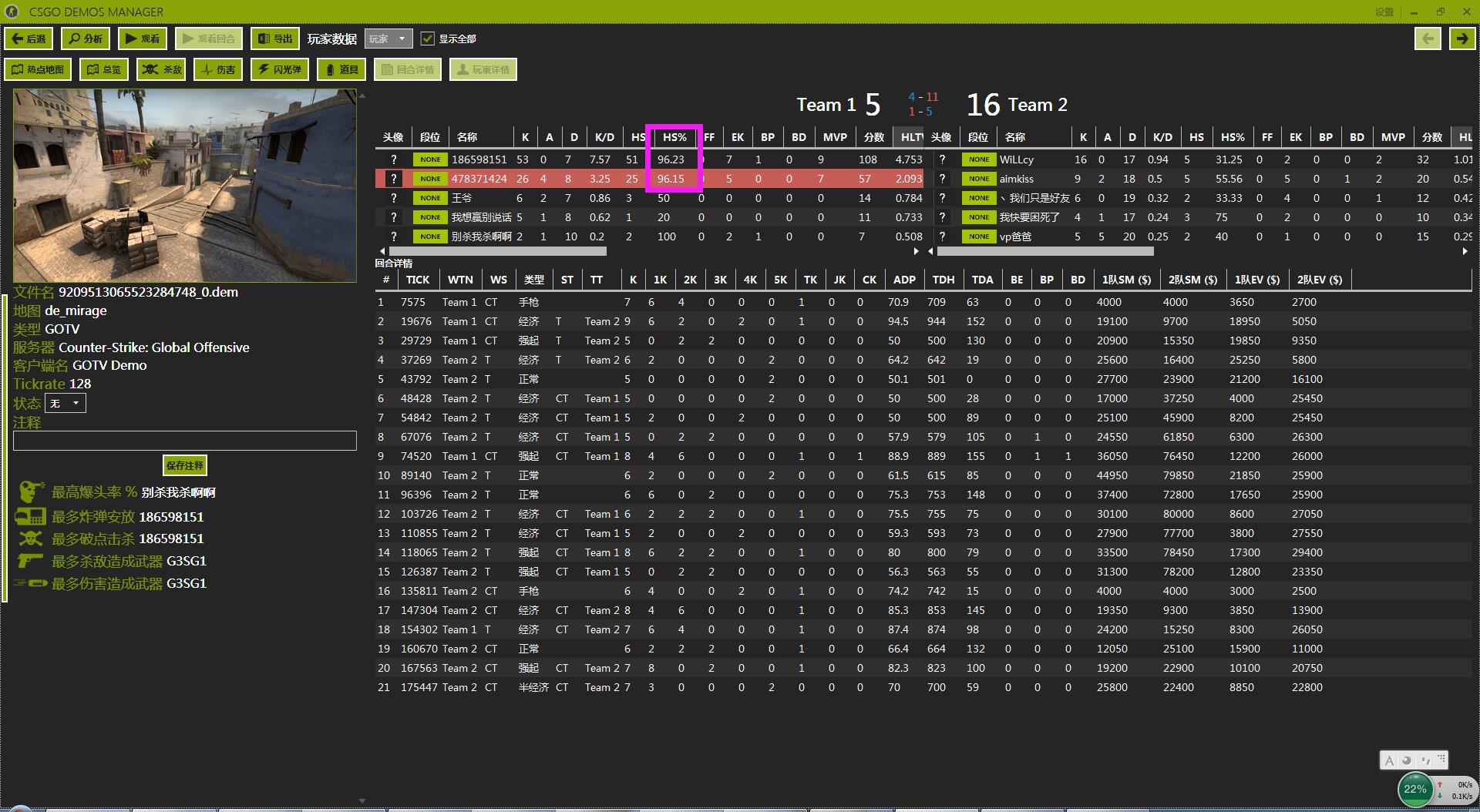
Task: Sort Team 1 table by HLTV rating
Action: pyautogui.click(x=910, y=137)
